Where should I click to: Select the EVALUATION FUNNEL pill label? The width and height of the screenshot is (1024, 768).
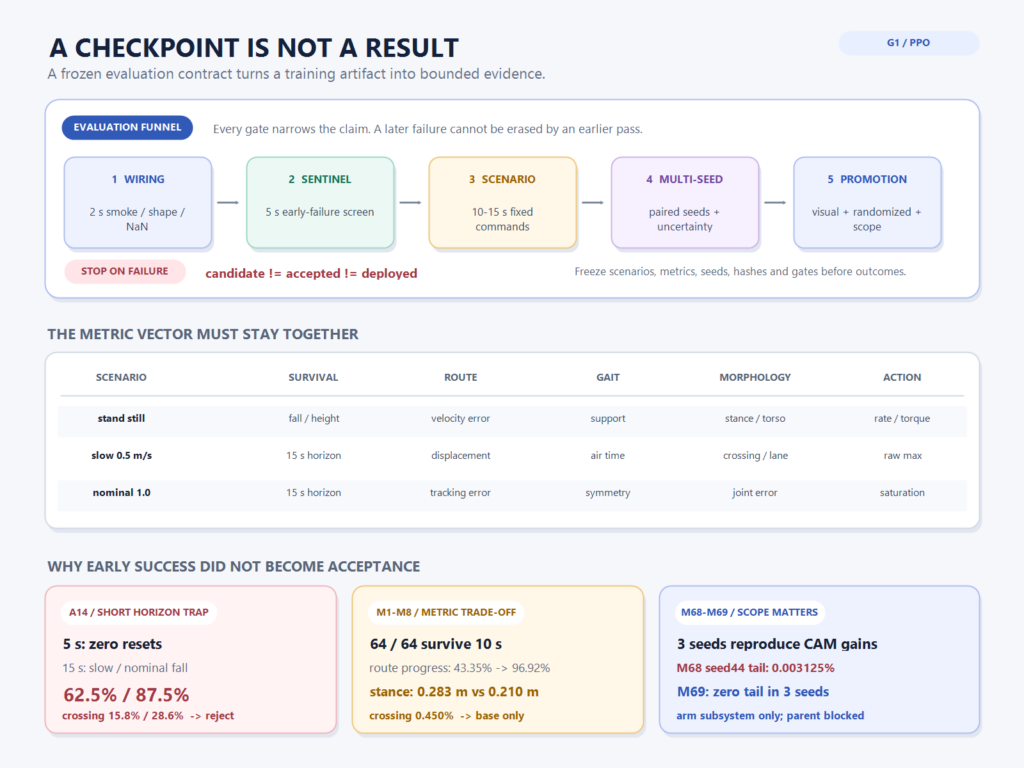coord(127,127)
